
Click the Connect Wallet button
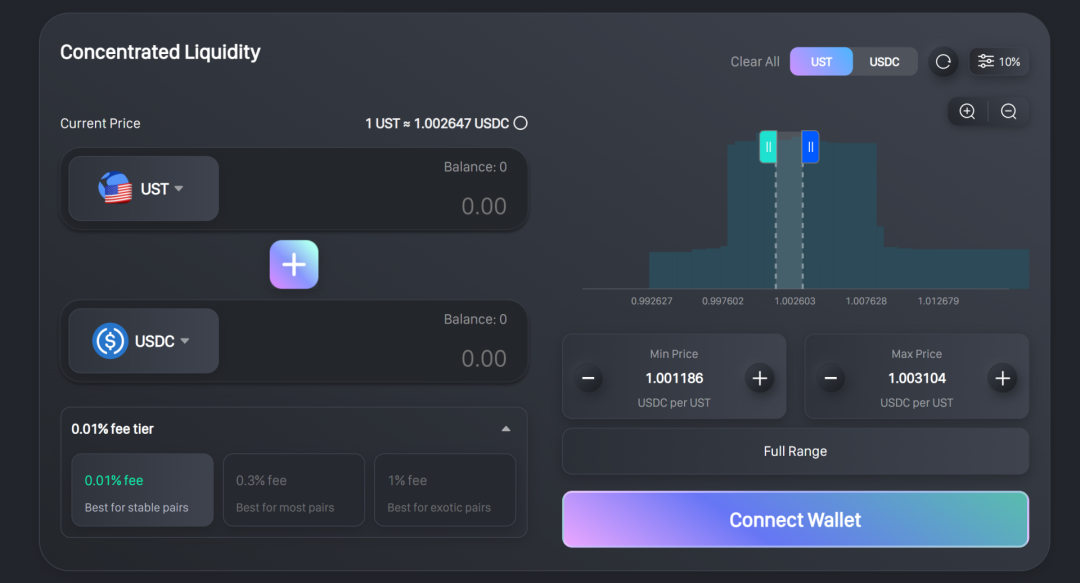tap(796, 520)
